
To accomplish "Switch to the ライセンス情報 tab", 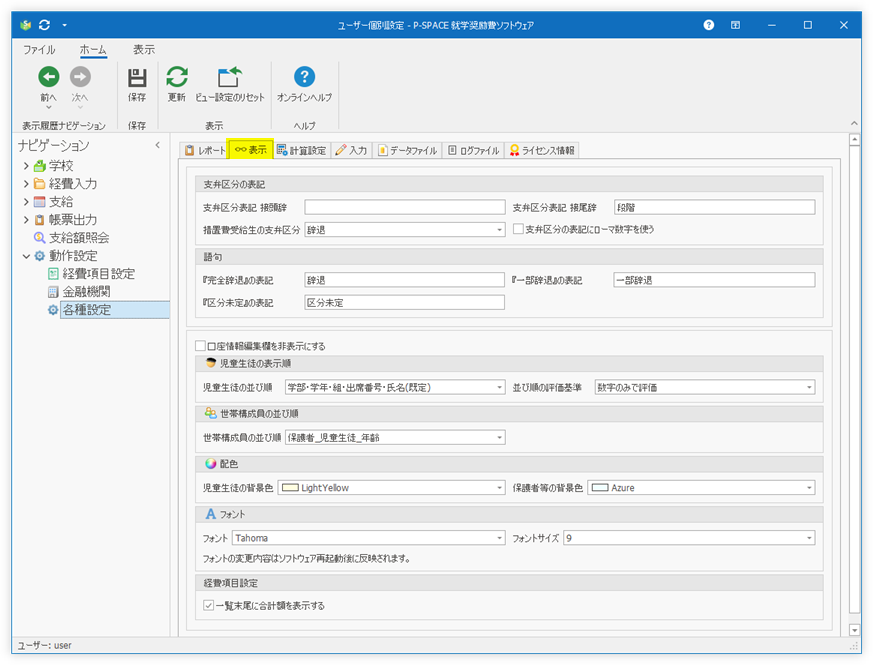I will [x=542, y=150].
